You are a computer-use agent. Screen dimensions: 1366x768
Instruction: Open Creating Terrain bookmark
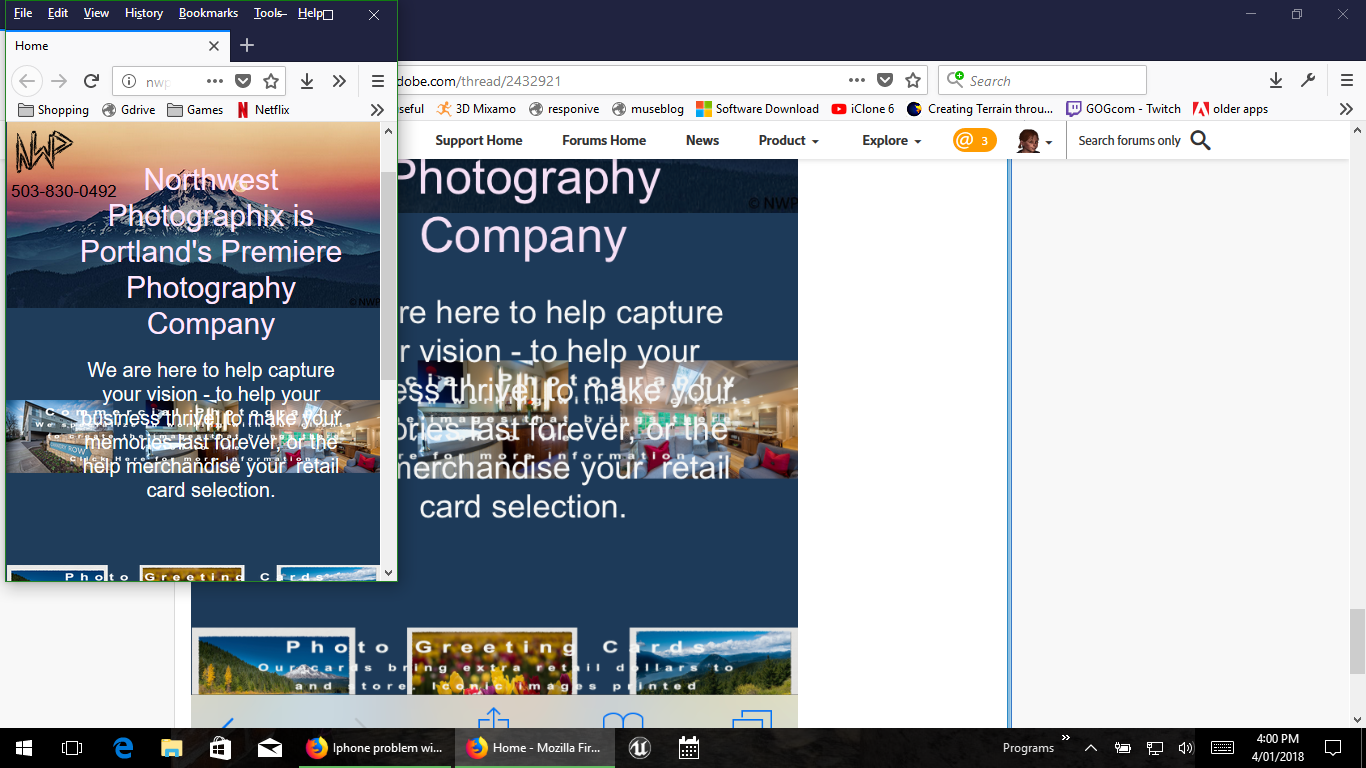point(979,109)
